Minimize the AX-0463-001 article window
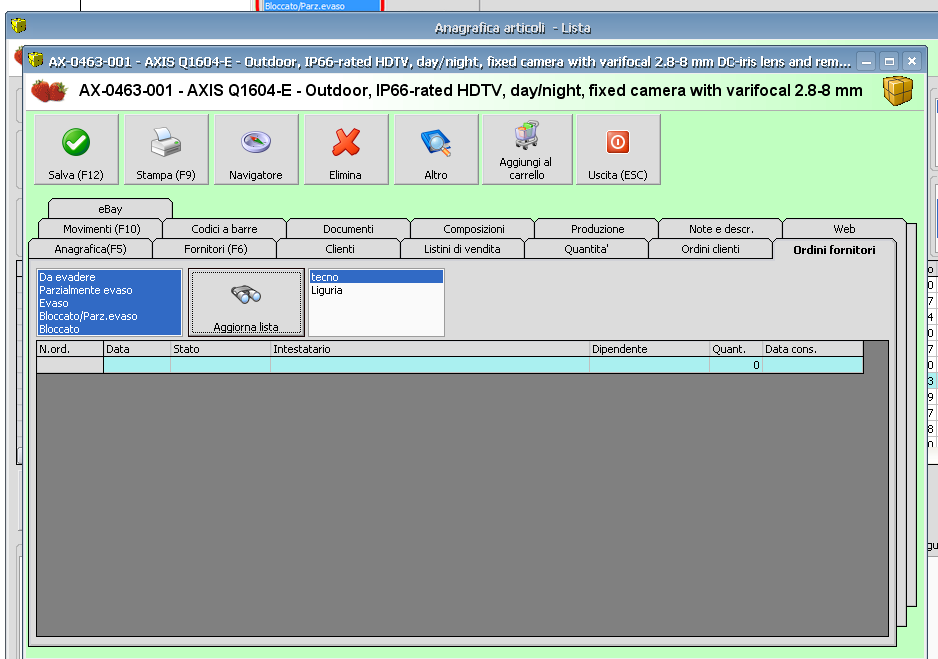 pyautogui.click(x=866, y=61)
